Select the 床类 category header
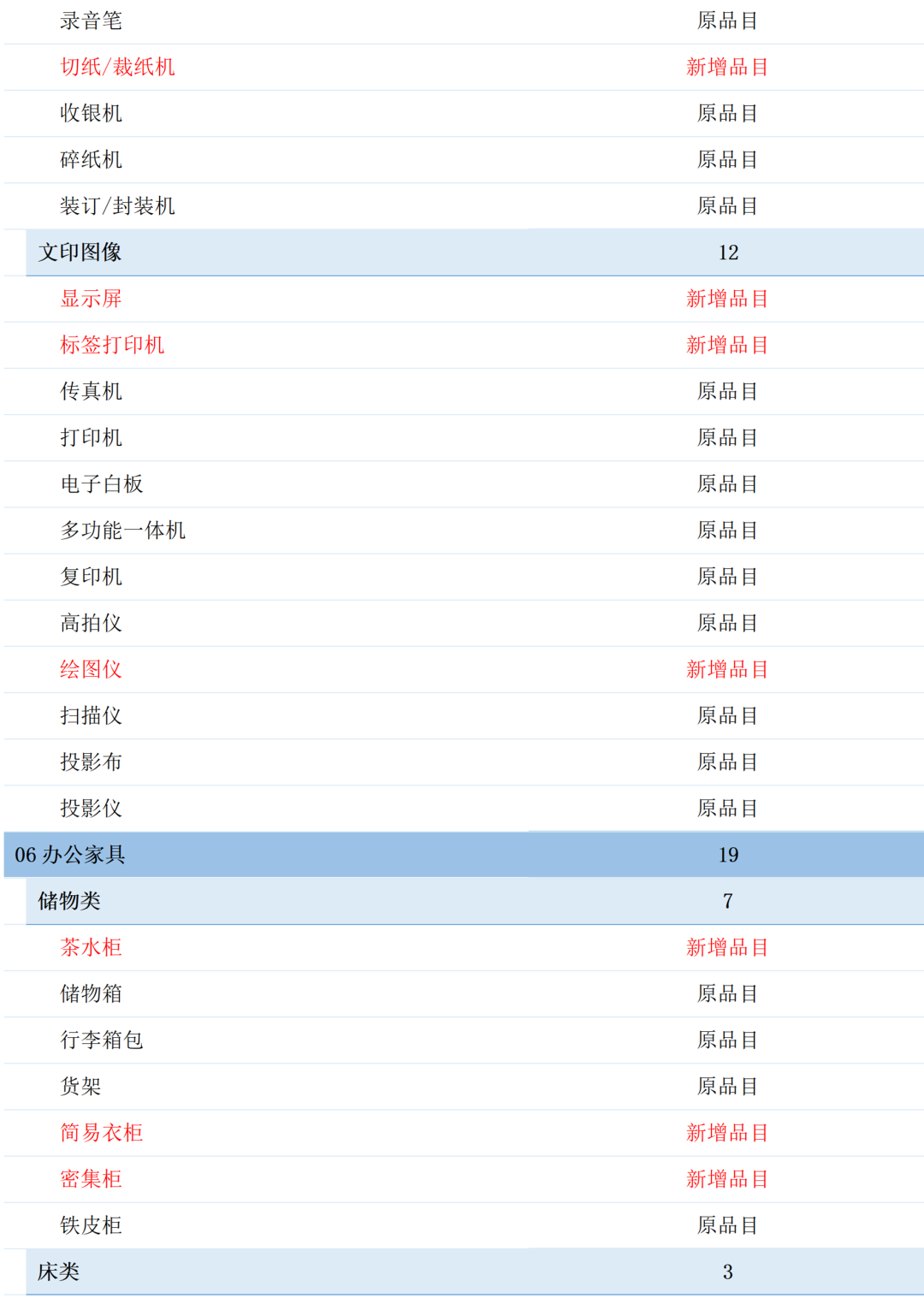Screen dimensions: 924x1298 coord(59,1273)
